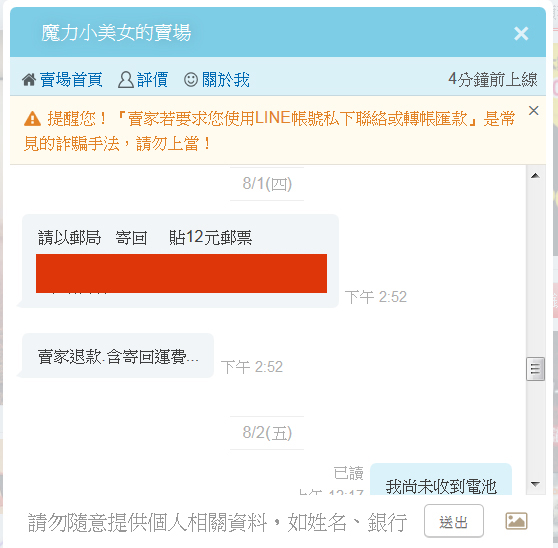Image resolution: width=558 pixels, height=548 pixels.
Task: Click the 送出 button
Action: pyautogui.click(x=454, y=521)
